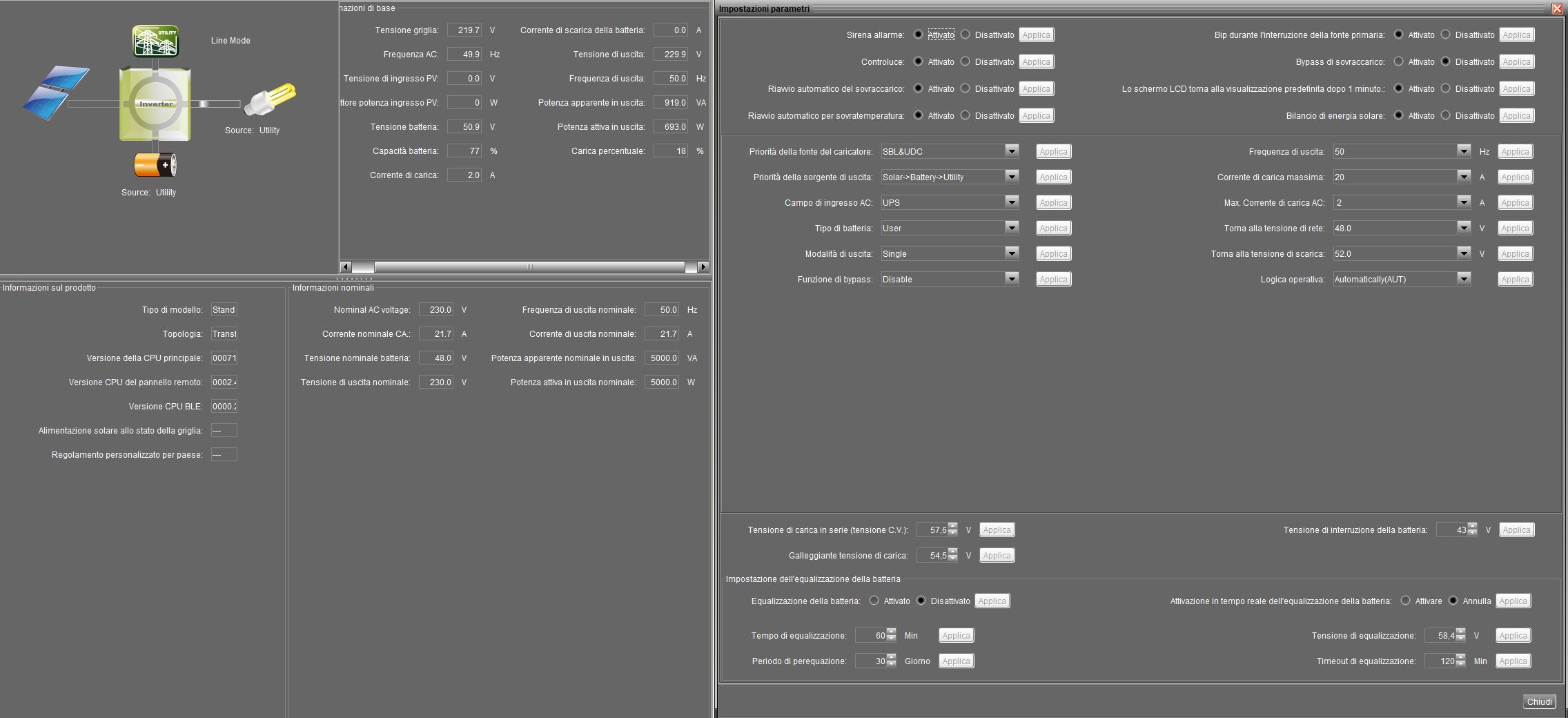Click the Tipo di modello field
Image resolution: width=1568 pixels, height=718 pixels.
(x=224, y=309)
